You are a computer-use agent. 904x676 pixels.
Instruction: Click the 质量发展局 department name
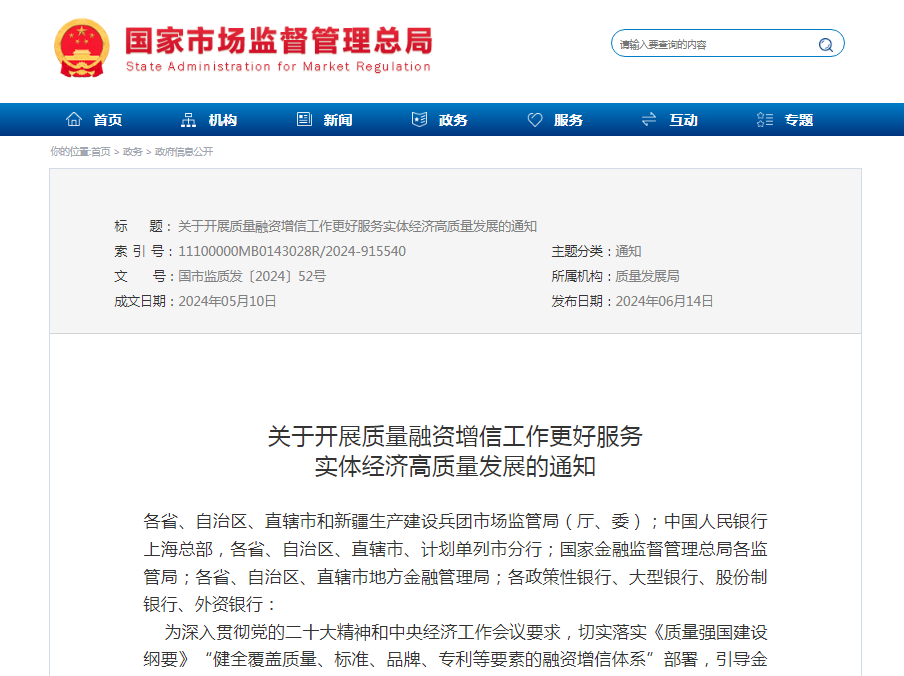tap(647, 276)
